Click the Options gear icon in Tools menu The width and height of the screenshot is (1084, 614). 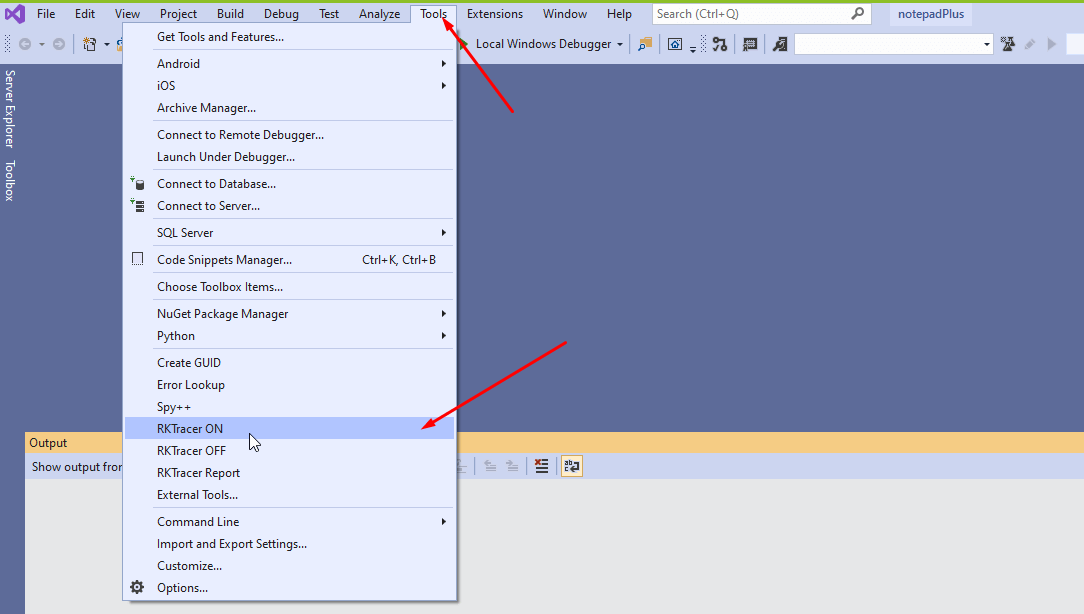click(137, 588)
